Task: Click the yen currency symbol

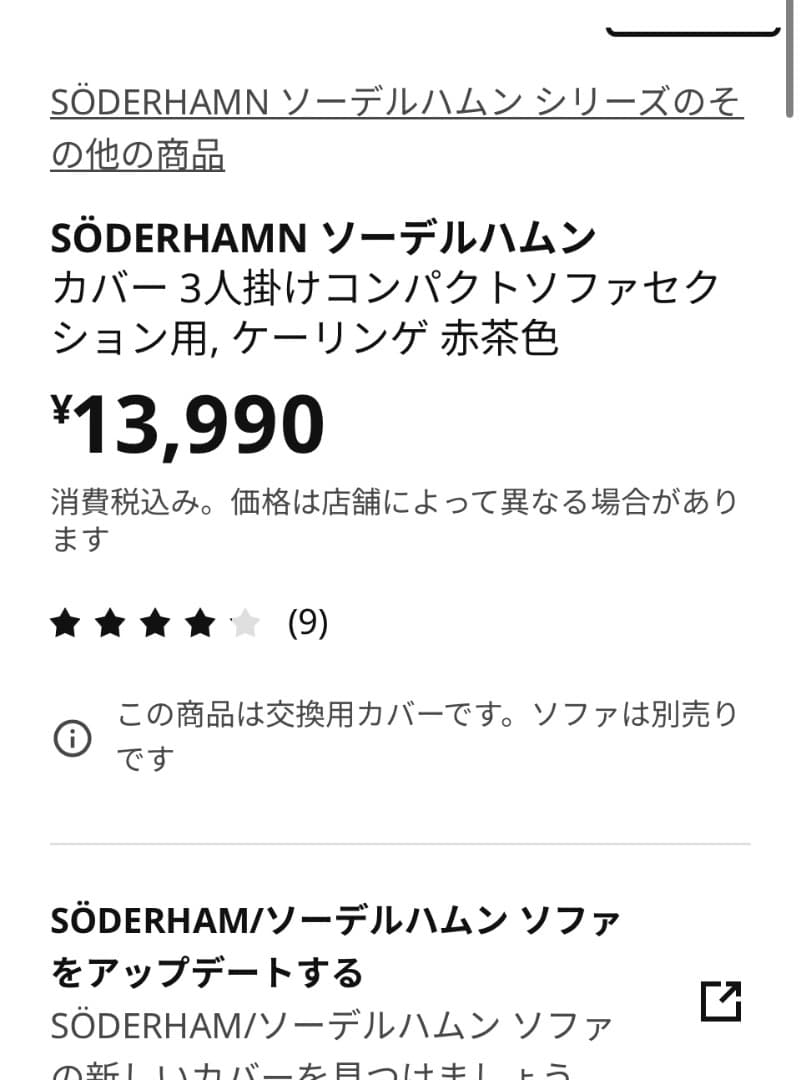Action: (x=61, y=408)
